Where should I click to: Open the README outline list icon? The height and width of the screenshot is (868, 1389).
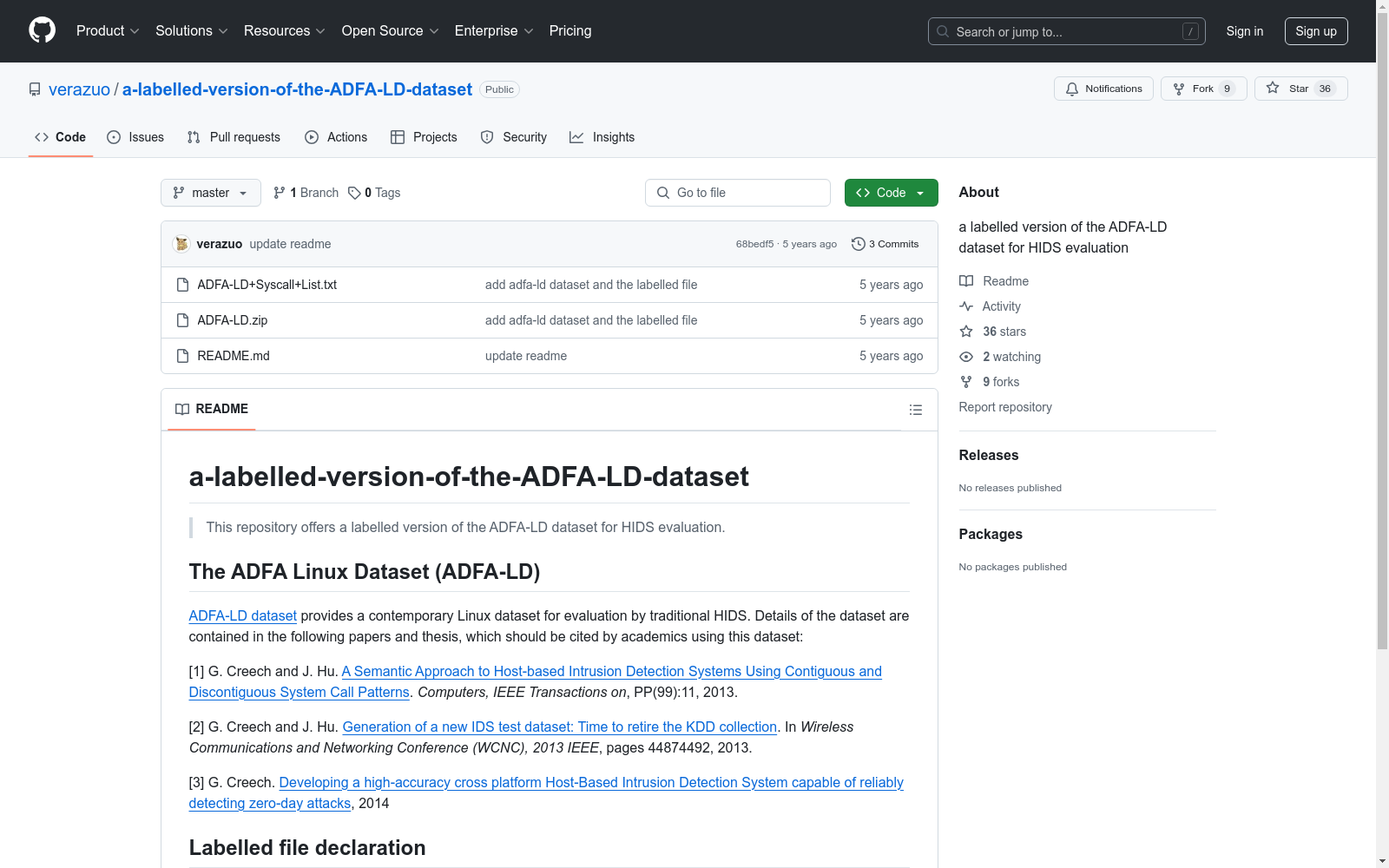pyautogui.click(x=916, y=410)
